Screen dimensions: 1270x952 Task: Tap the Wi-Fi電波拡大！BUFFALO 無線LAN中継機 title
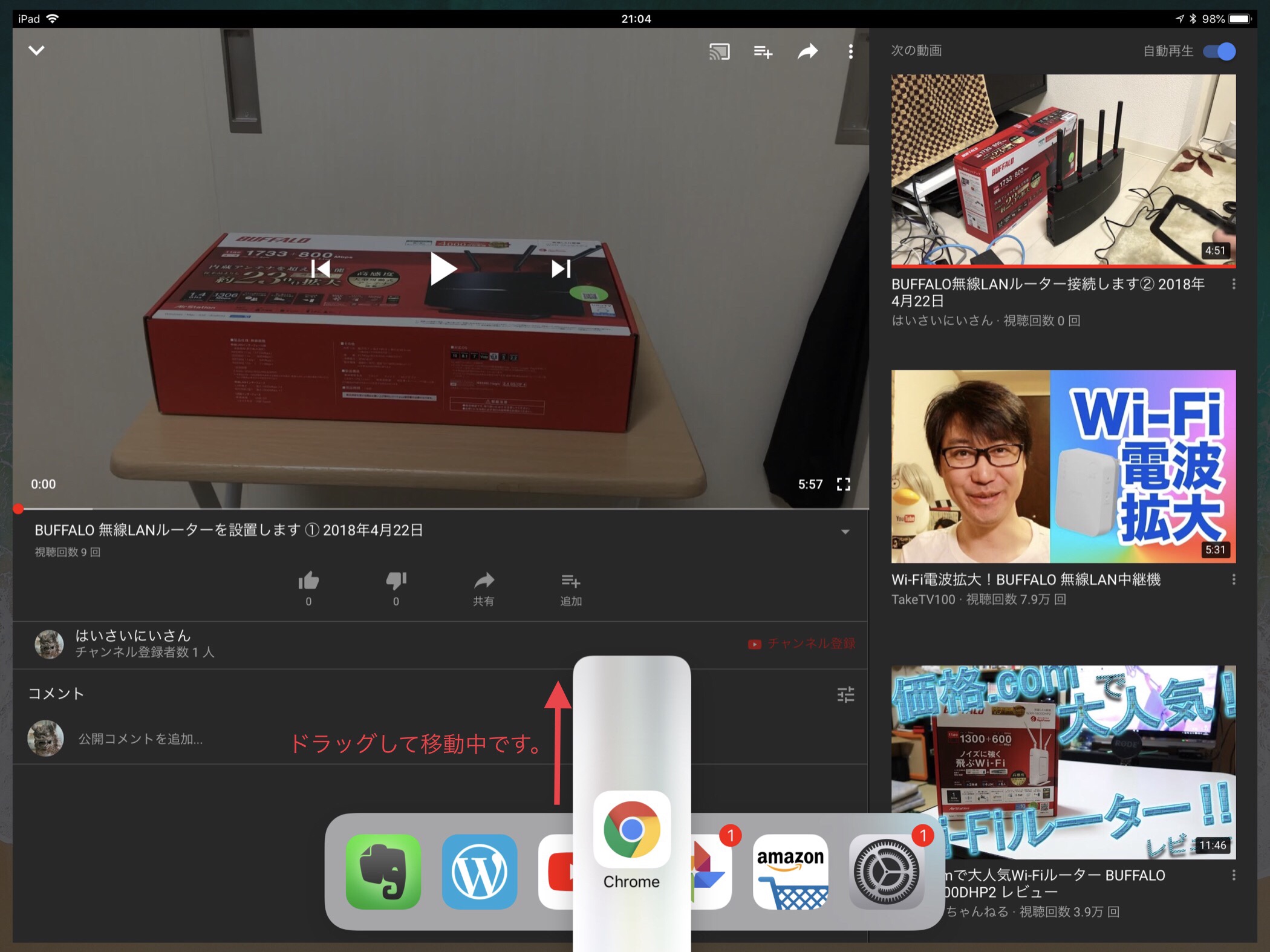[x=1026, y=579]
